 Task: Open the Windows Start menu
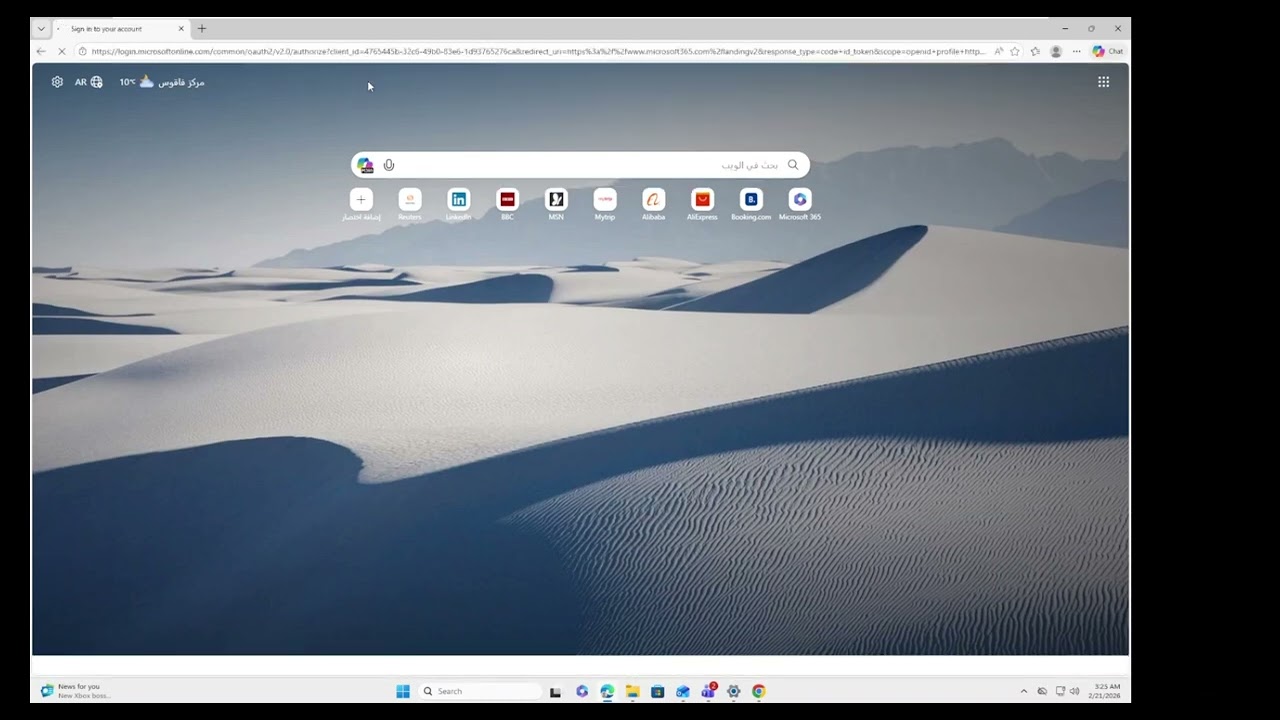tap(403, 691)
